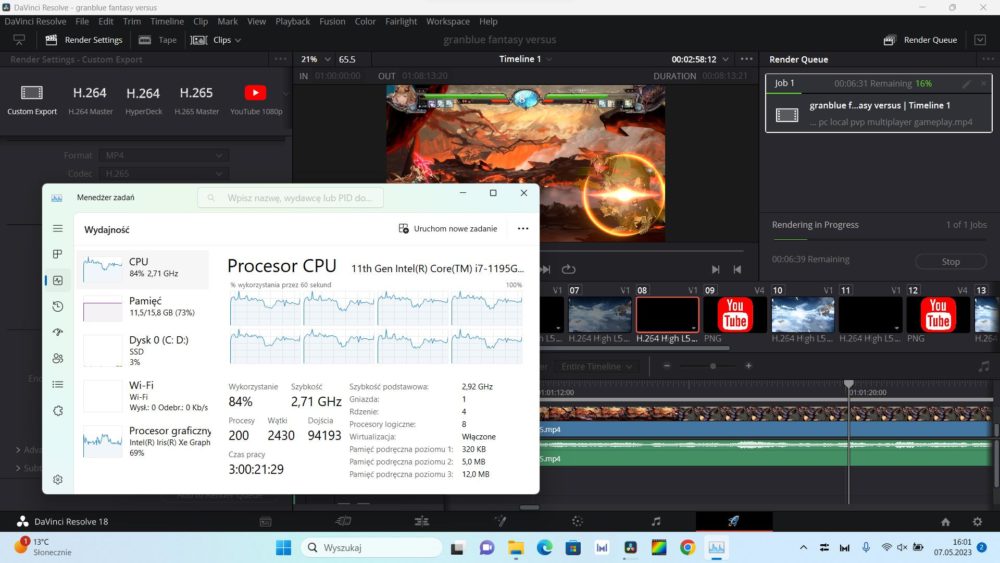The width and height of the screenshot is (1000, 563).
Task: Open viewer options ellipsis menu
Action: [x=746, y=59]
